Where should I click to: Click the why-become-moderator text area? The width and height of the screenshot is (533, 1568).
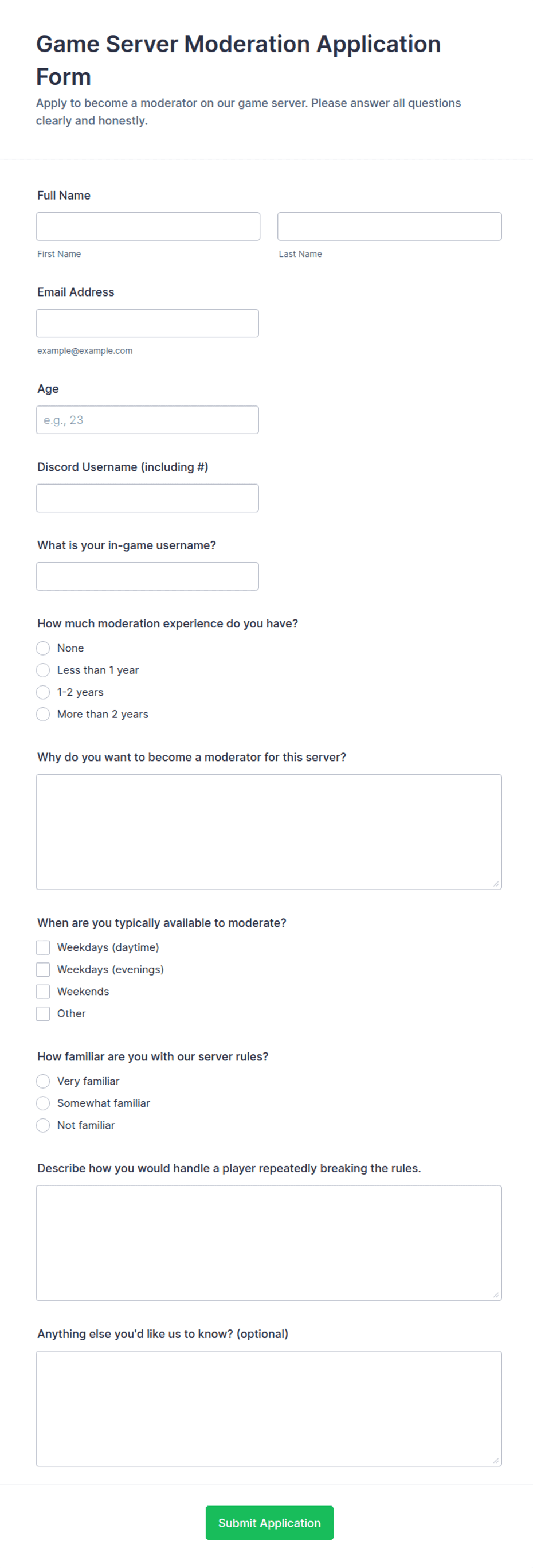pos(269,832)
